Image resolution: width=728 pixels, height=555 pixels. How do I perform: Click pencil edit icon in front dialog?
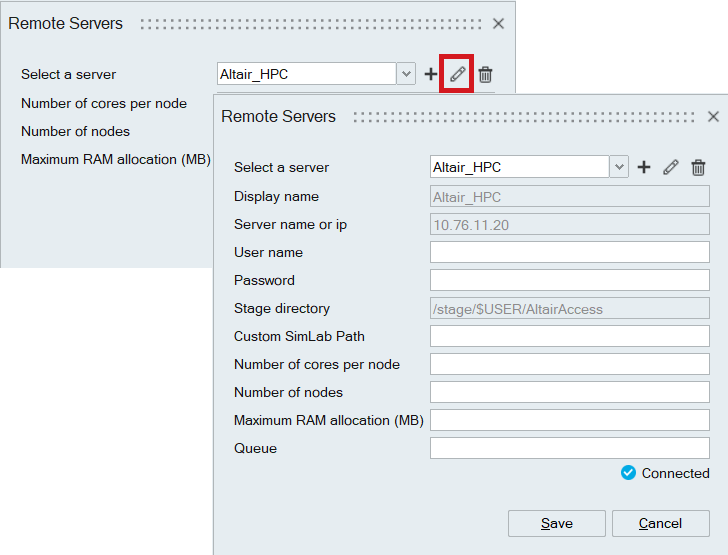click(671, 167)
